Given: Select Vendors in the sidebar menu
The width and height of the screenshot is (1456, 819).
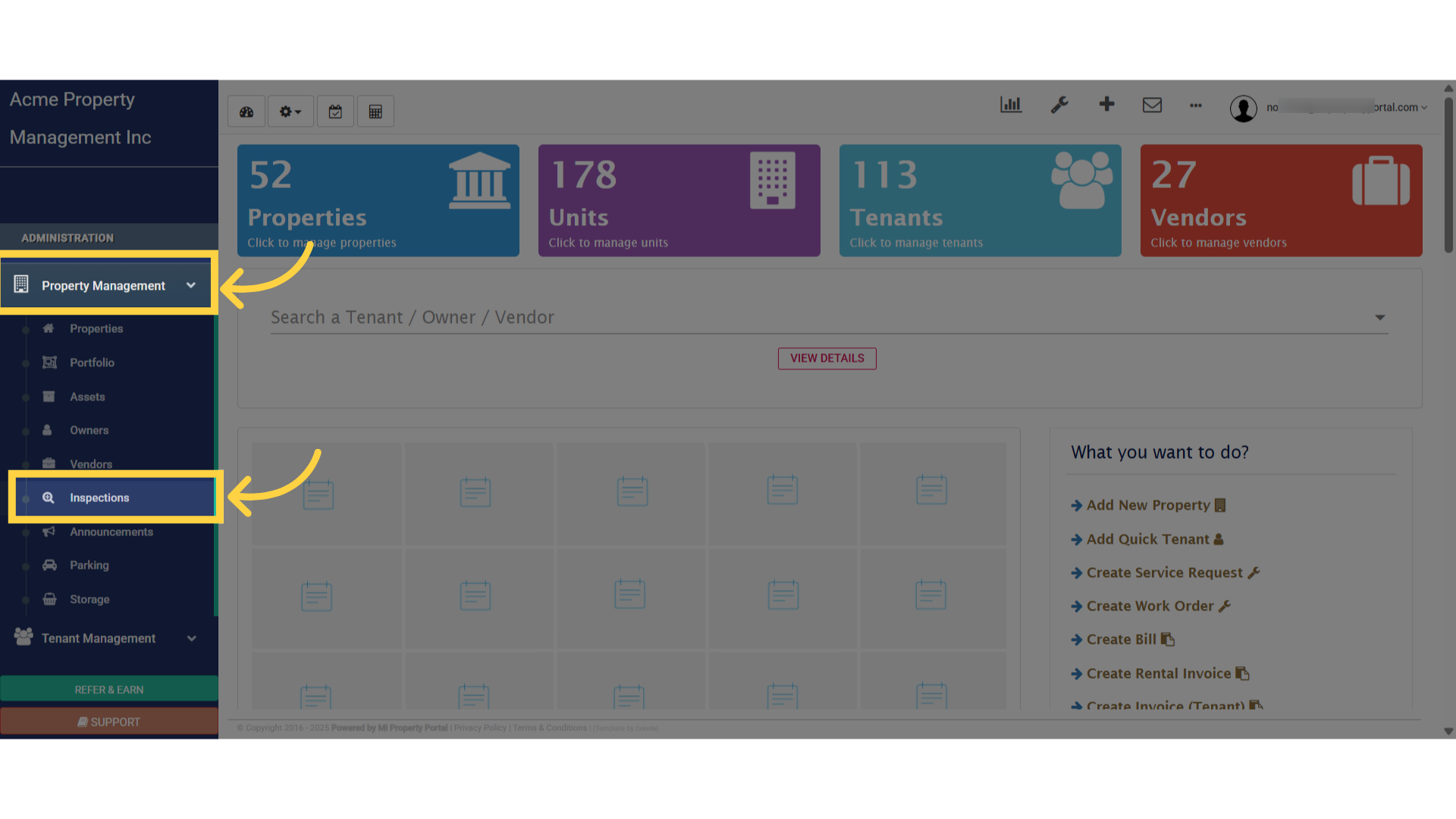Looking at the screenshot, I should [90, 463].
